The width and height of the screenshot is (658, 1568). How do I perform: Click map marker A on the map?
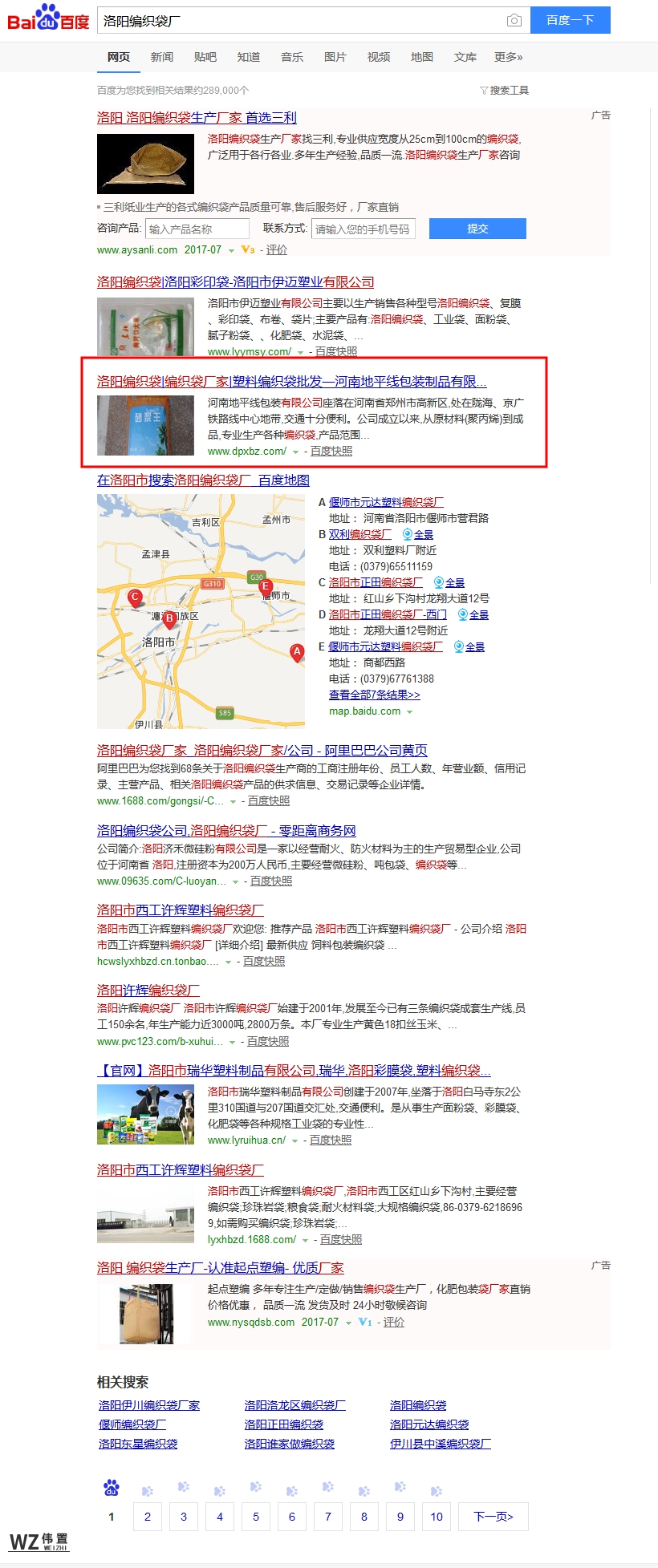click(x=297, y=652)
